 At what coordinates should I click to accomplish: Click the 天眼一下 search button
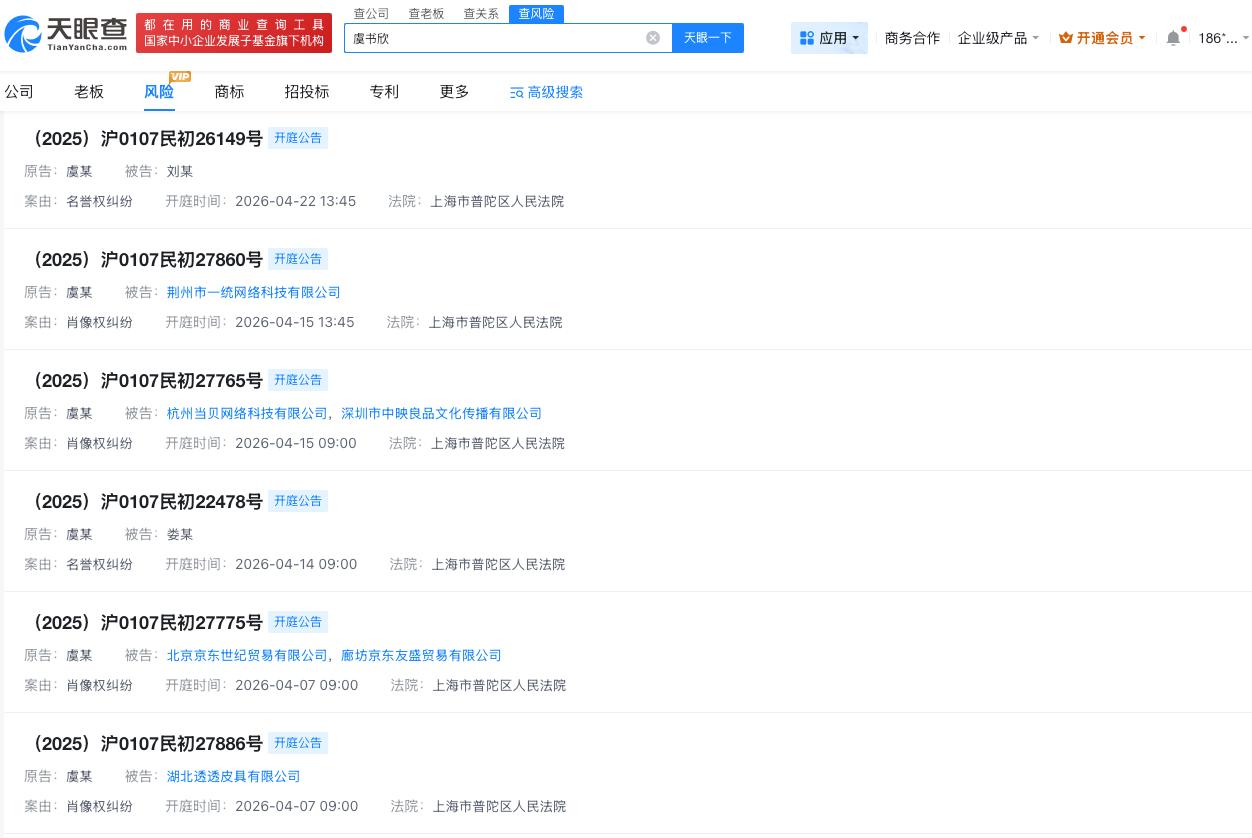(708, 37)
